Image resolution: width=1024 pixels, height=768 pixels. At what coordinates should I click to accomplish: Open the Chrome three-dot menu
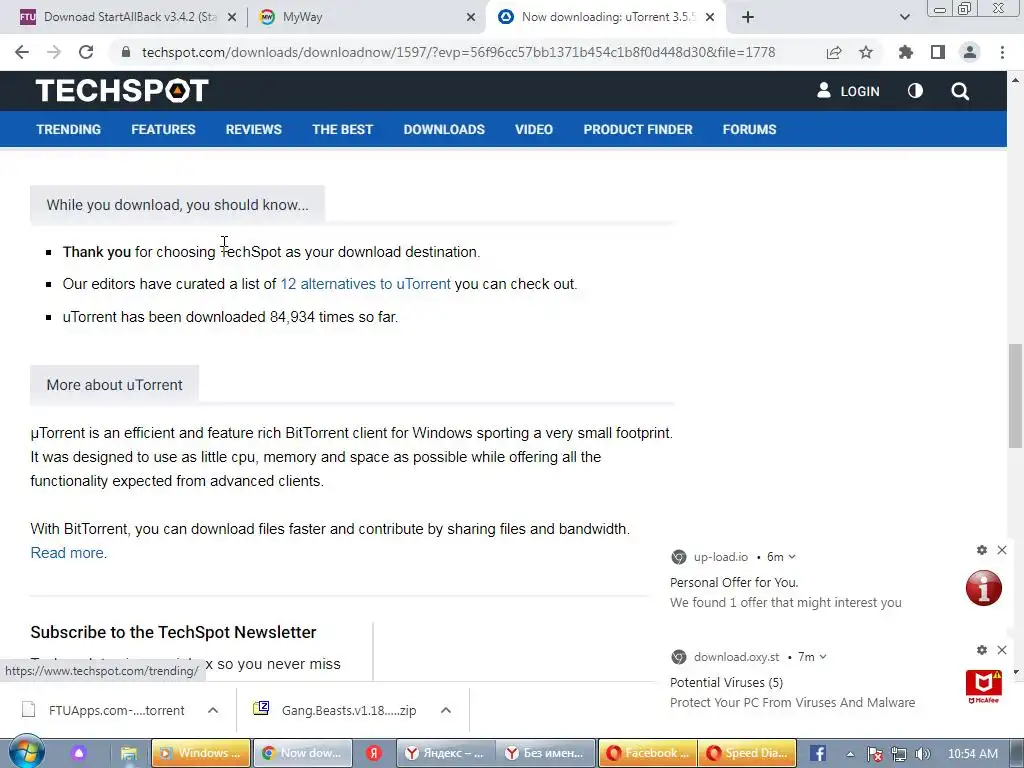(1002, 52)
